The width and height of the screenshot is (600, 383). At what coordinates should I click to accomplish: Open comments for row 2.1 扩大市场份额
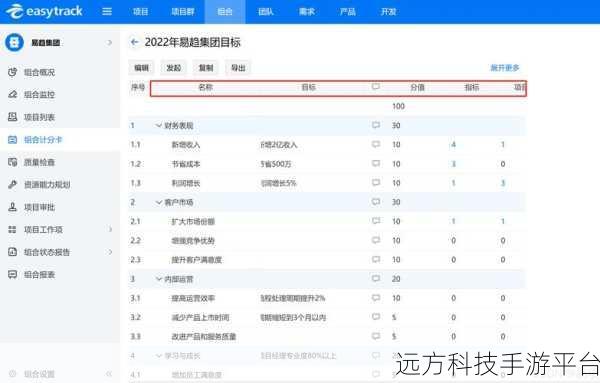(376, 221)
